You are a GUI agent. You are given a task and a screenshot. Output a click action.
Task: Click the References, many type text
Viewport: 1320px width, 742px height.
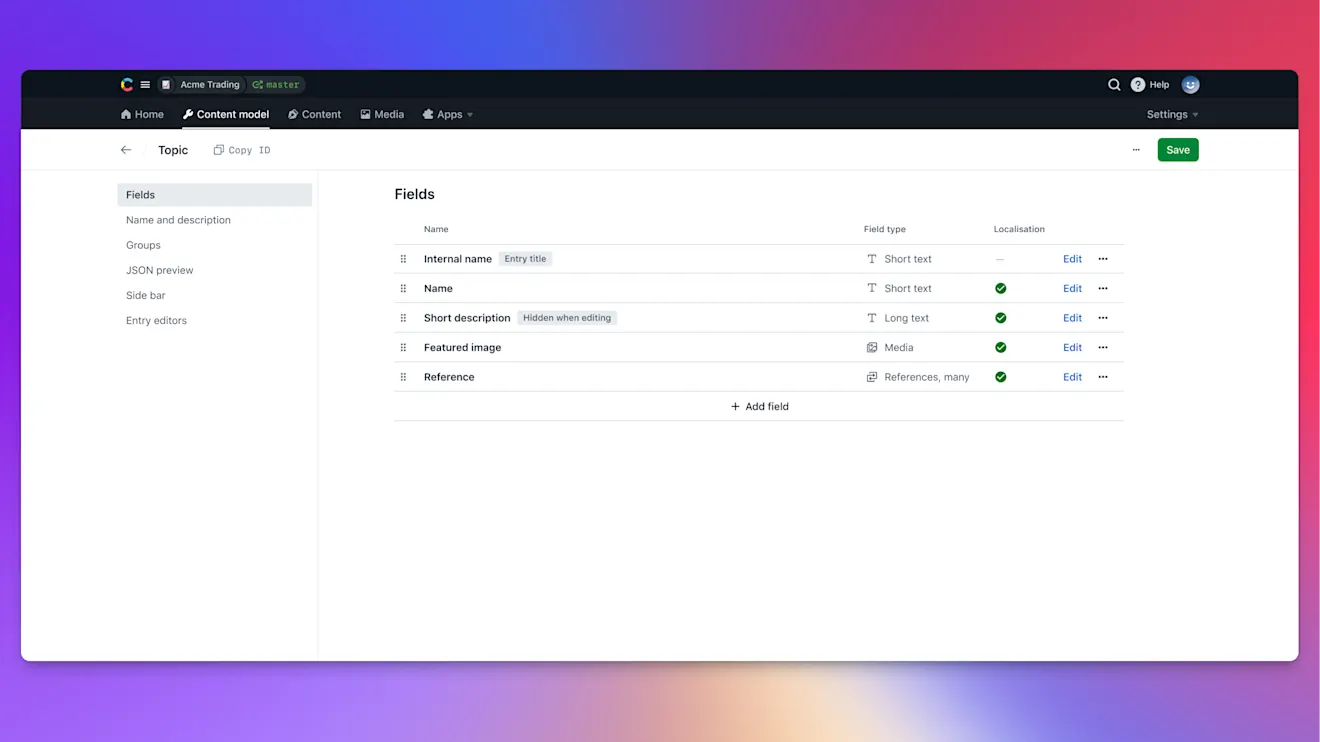click(927, 377)
